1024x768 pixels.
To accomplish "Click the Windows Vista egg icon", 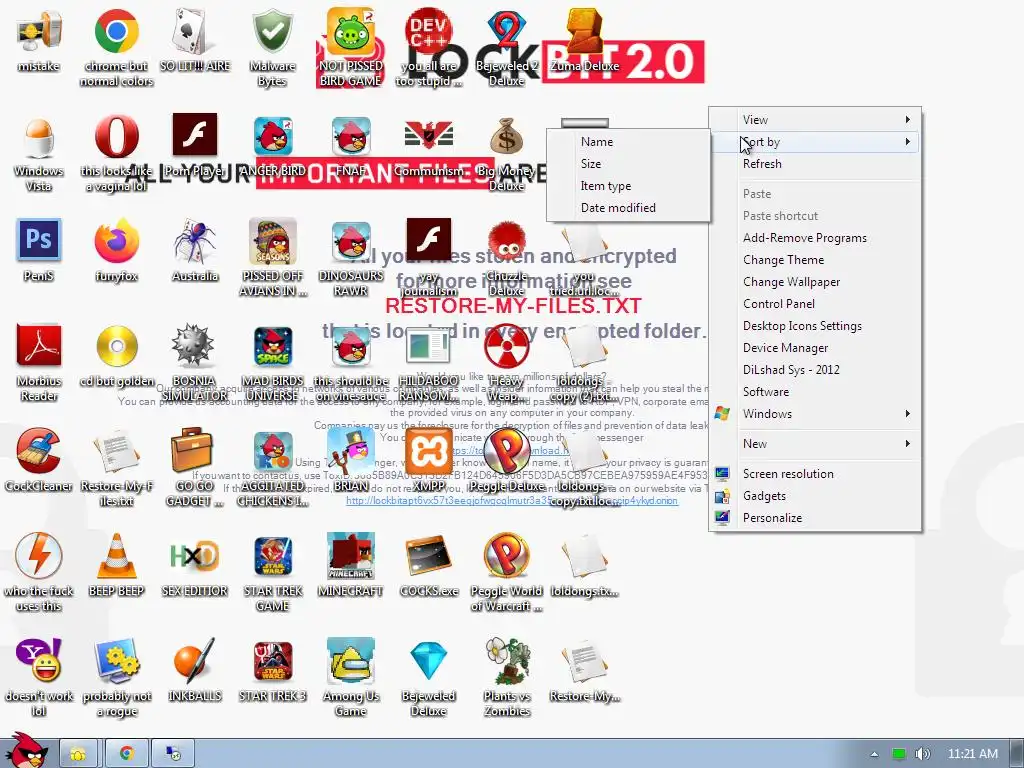I will tap(39, 154).
